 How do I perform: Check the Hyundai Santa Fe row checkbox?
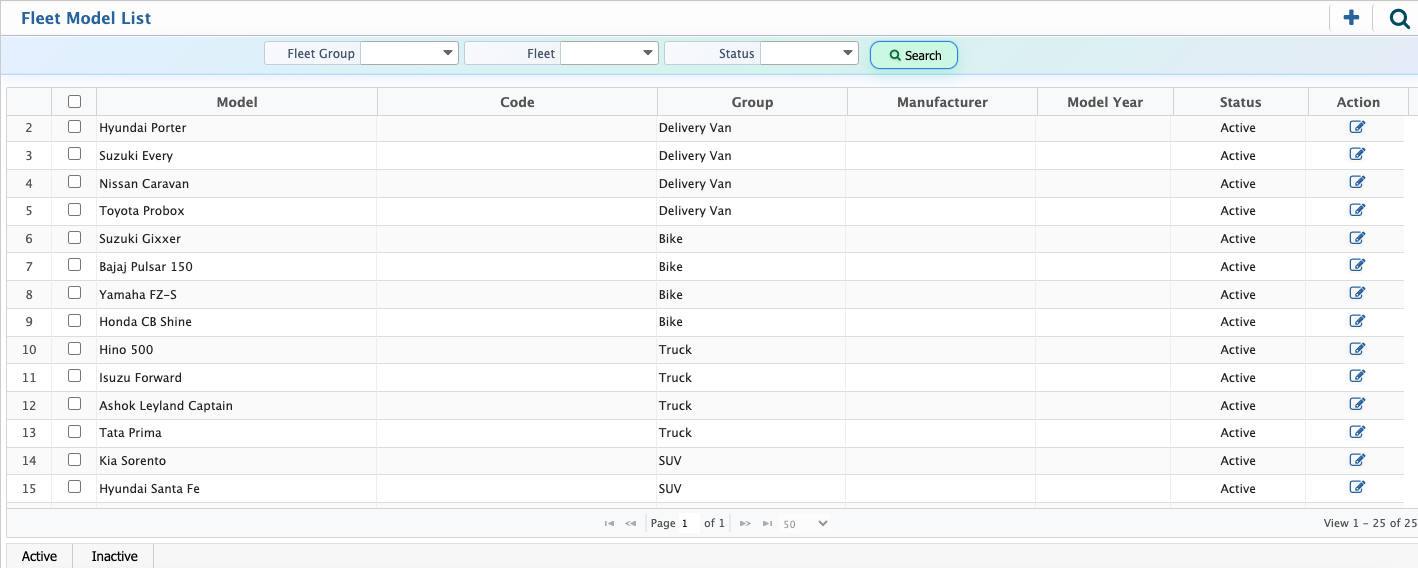pyautogui.click(x=74, y=487)
